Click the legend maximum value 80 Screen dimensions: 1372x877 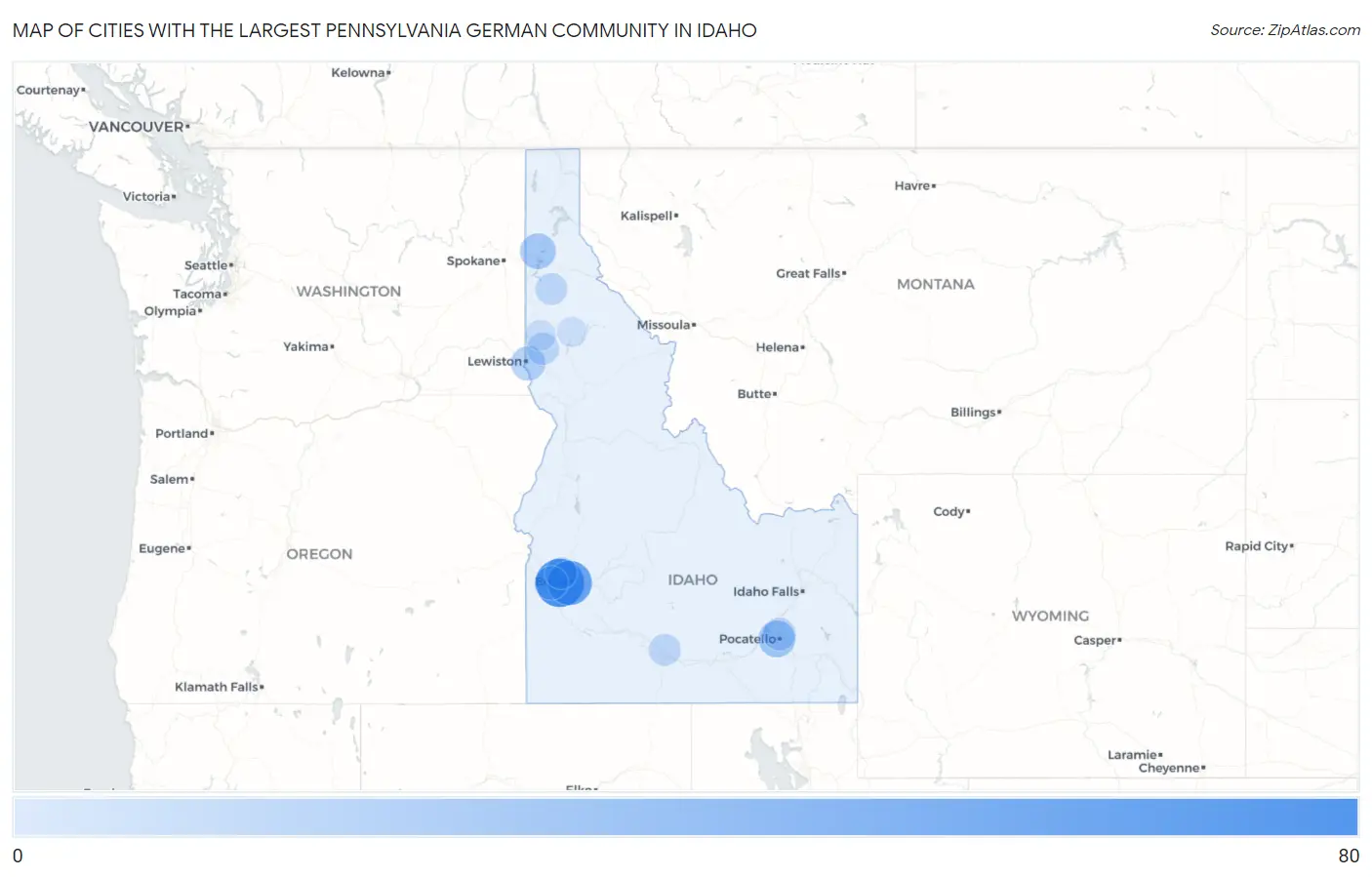click(x=1349, y=856)
